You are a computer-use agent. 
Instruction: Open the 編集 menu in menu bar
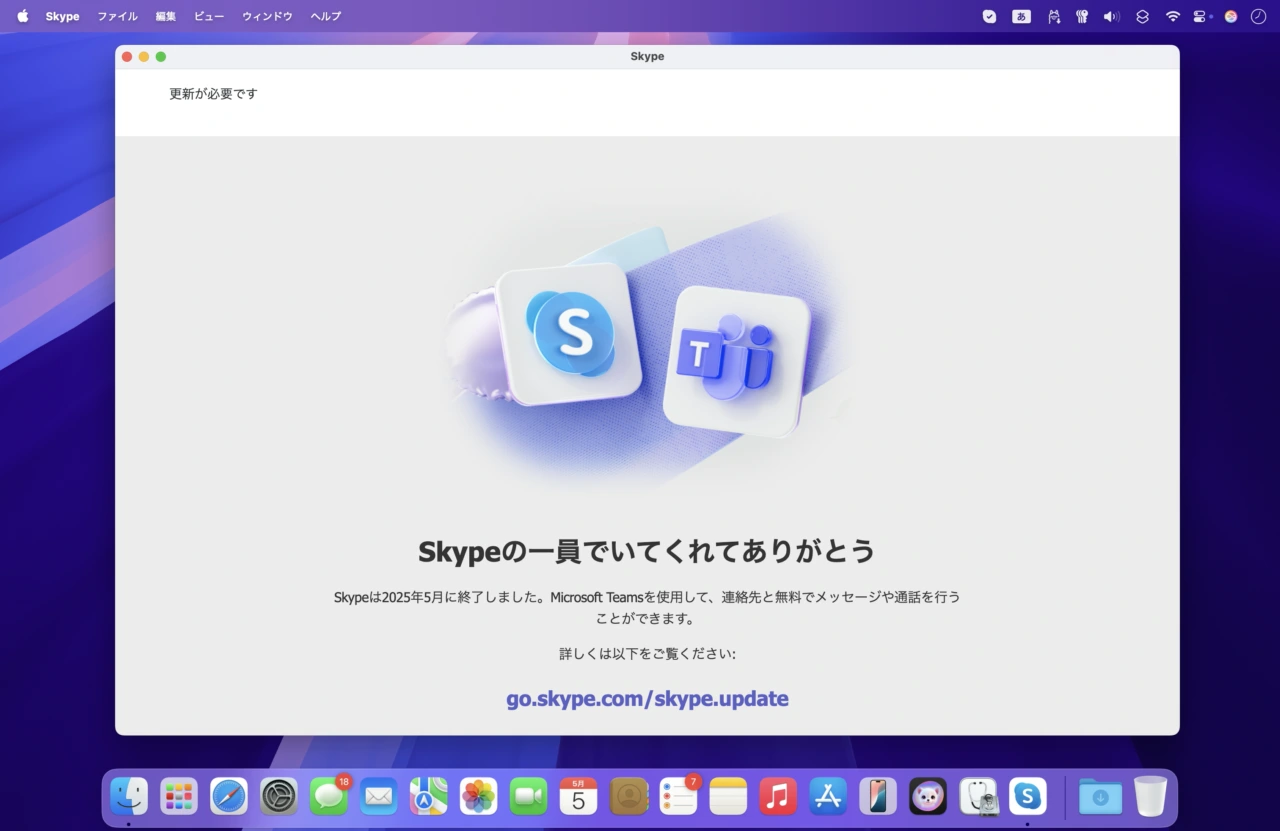click(x=166, y=16)
